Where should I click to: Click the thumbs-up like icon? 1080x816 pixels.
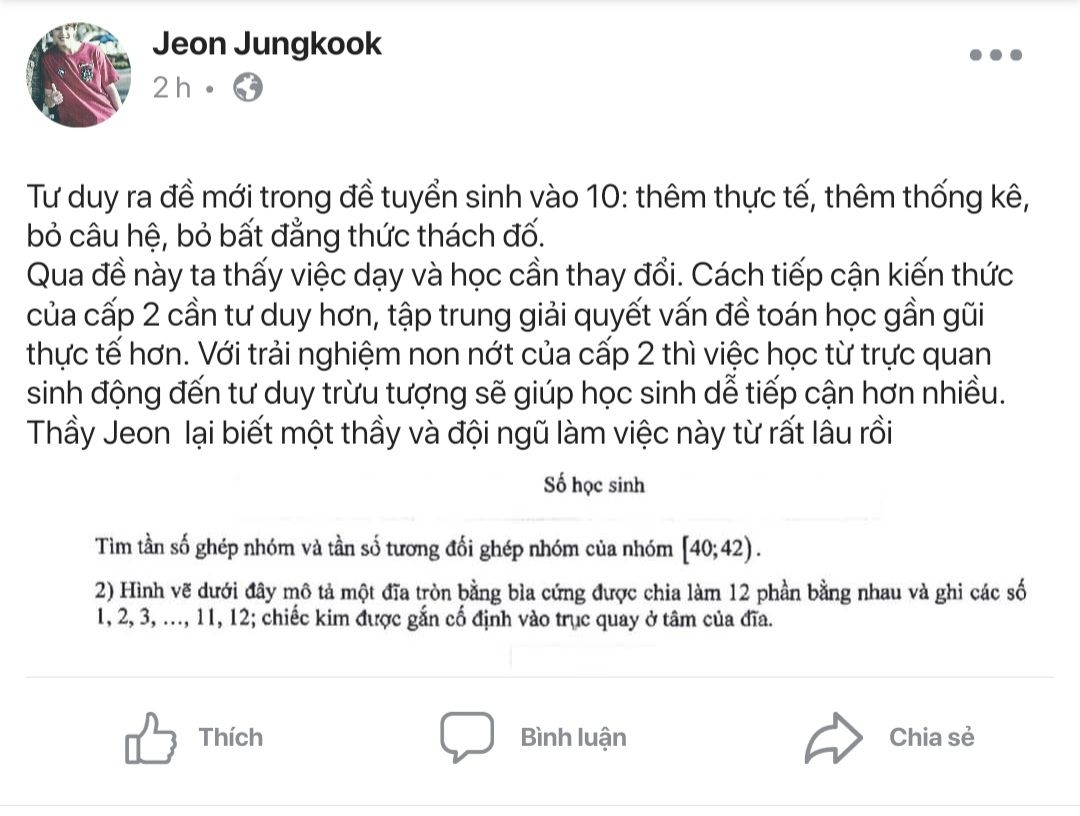pos(151,738)
